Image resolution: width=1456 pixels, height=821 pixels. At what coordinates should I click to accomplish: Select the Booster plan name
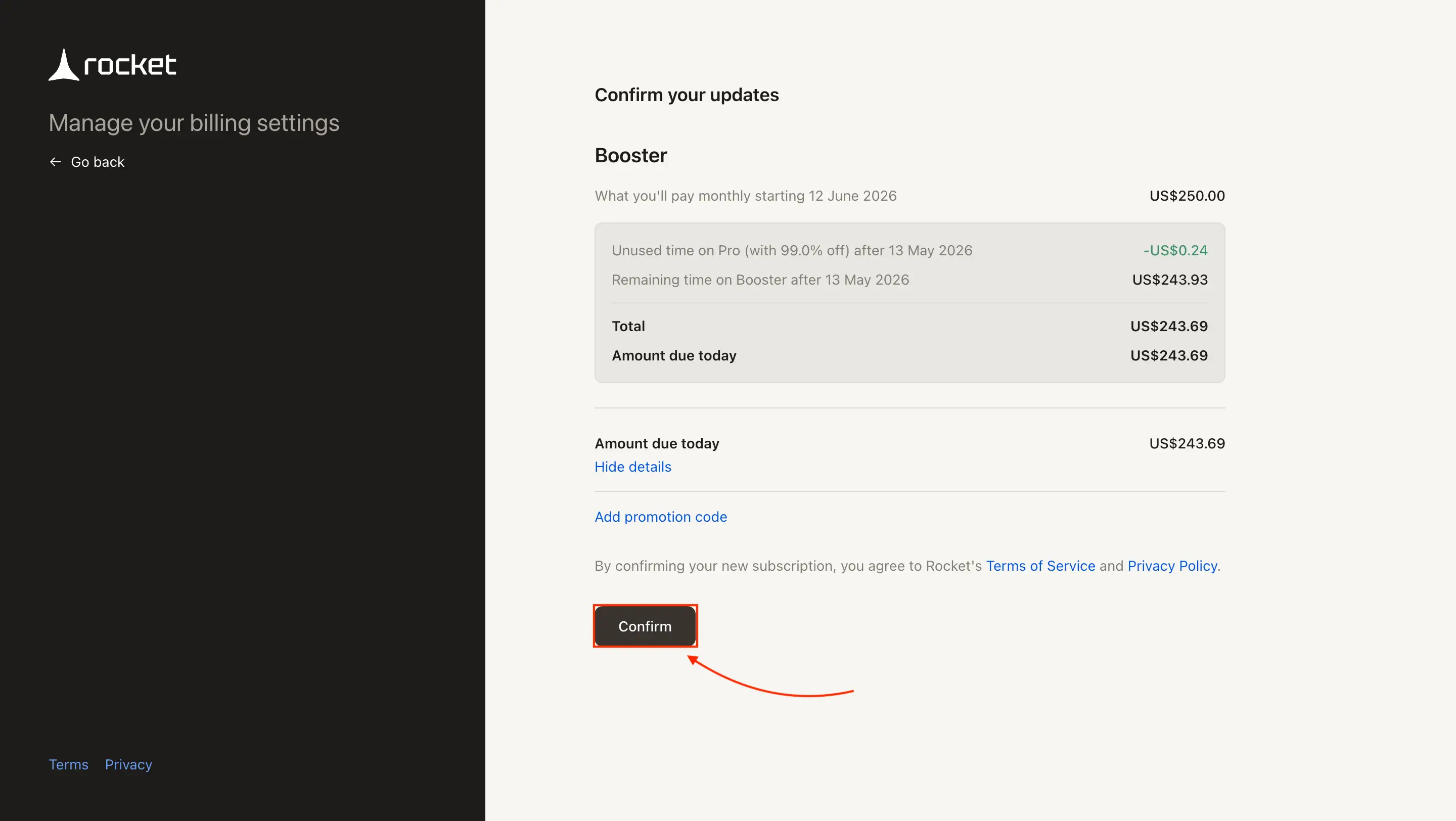tap(631, 155)
